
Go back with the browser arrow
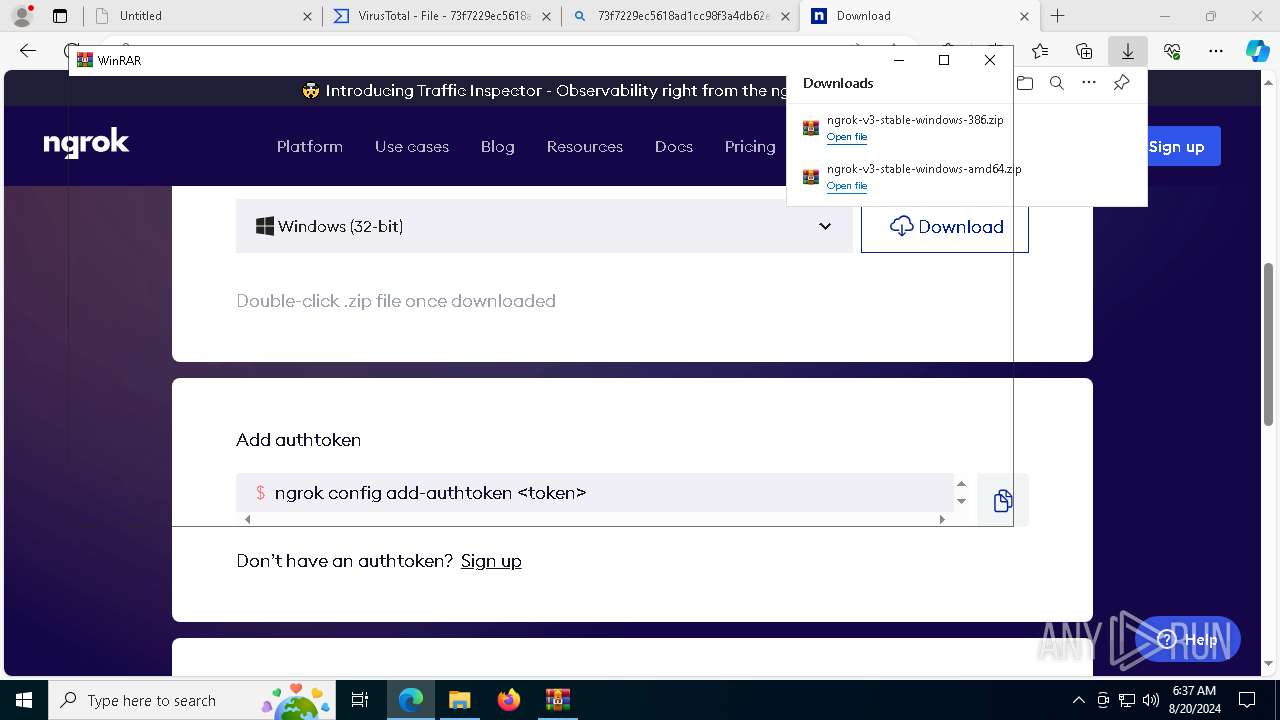(x=28, y=51)
